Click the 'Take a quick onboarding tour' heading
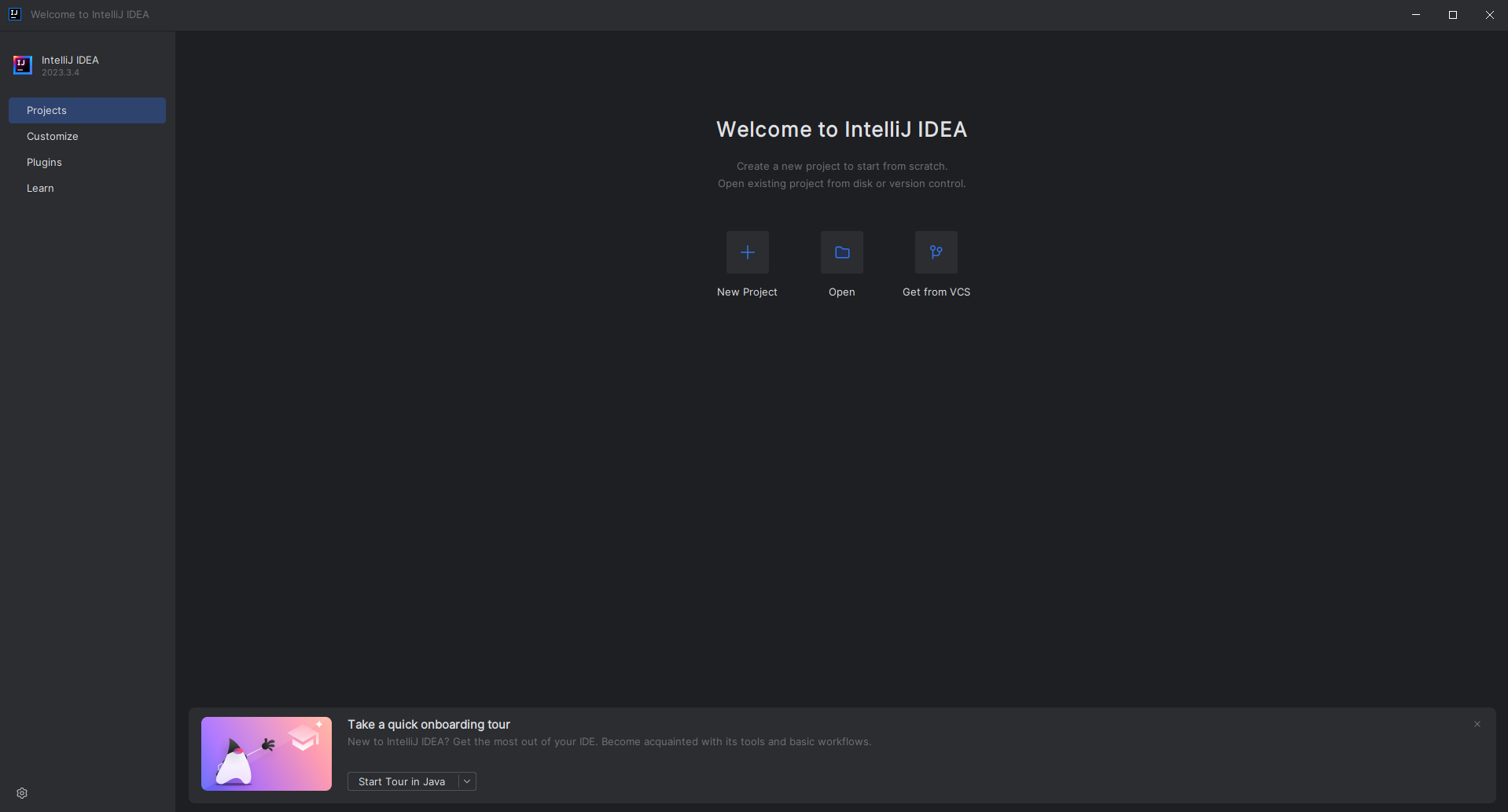The image size is (1508, 812). click(x=428, y=724)
